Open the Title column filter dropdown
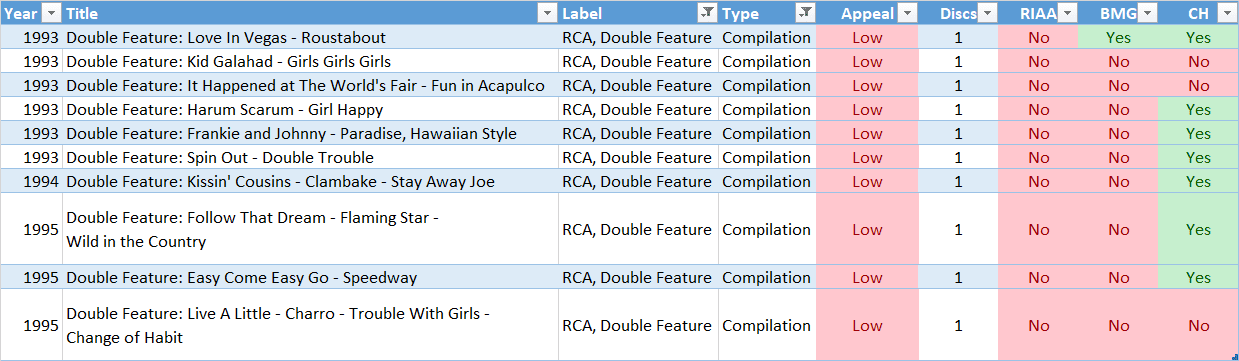 tap(546, 13)
